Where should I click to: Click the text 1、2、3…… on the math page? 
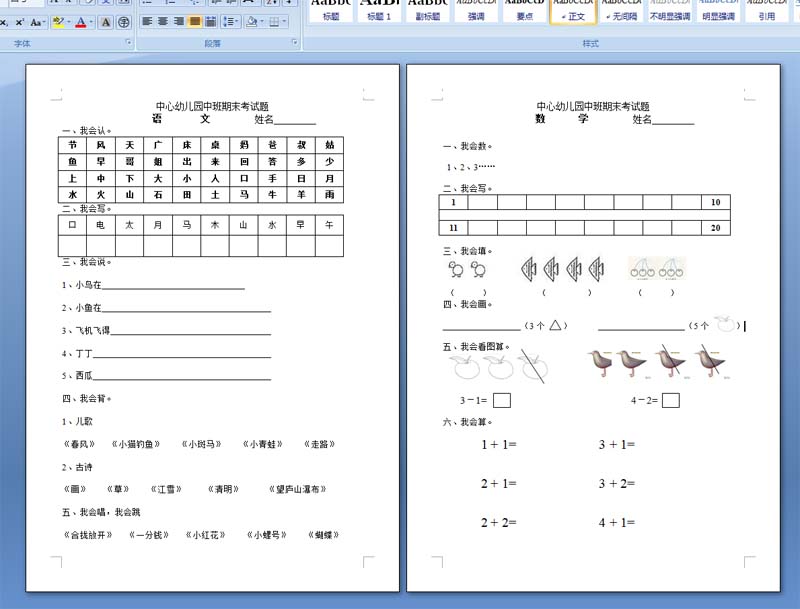pyautogui.click(x=470, y=167)
